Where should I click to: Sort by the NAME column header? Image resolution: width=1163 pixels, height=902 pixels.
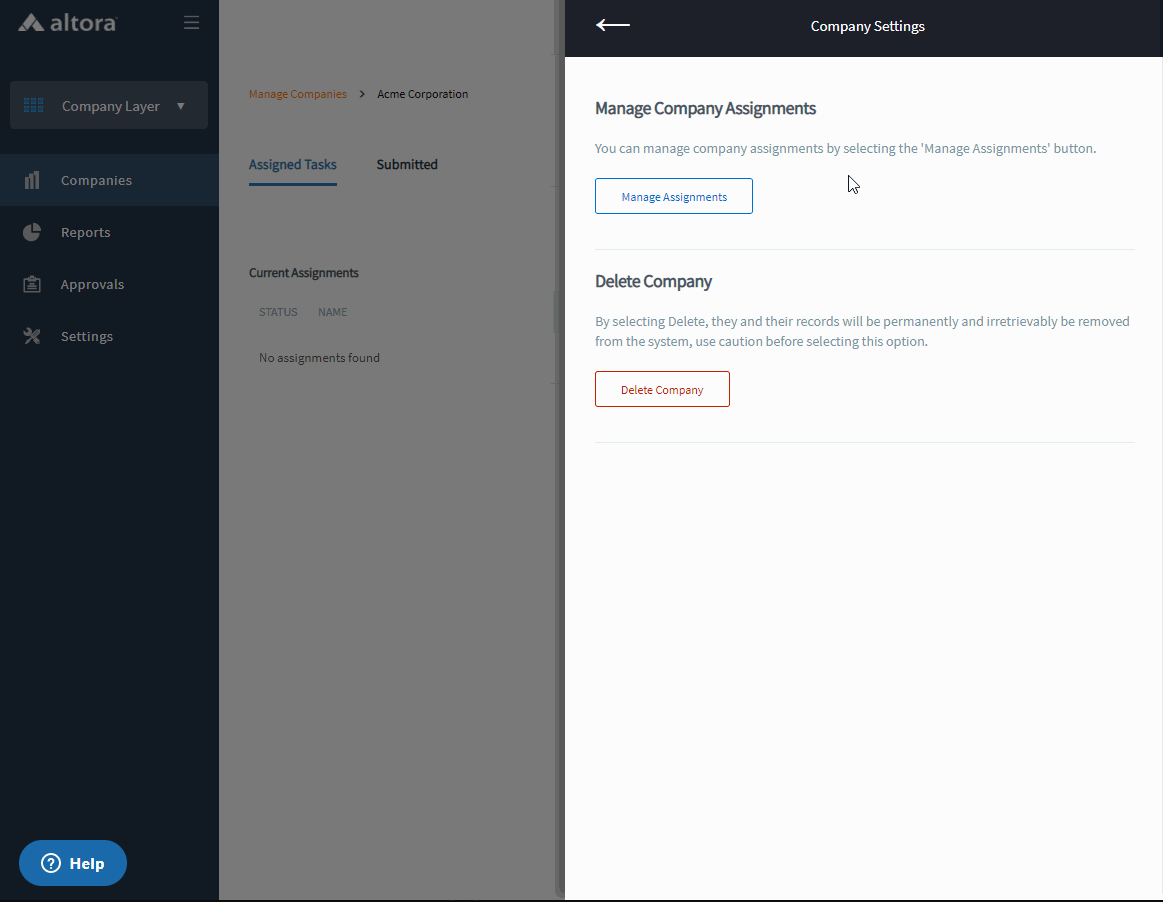[332, 312]
